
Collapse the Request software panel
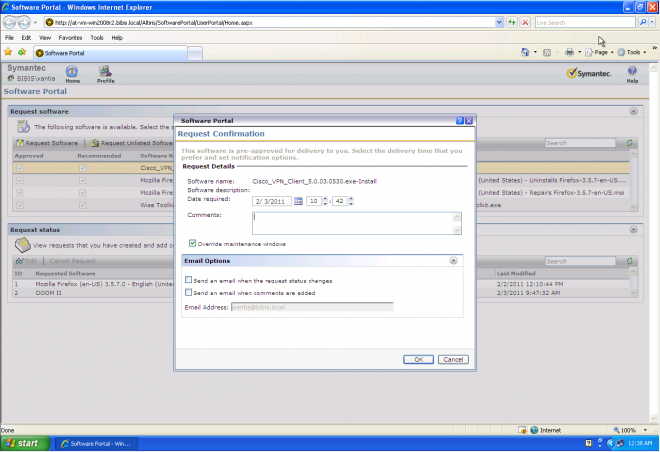point(633,111)
